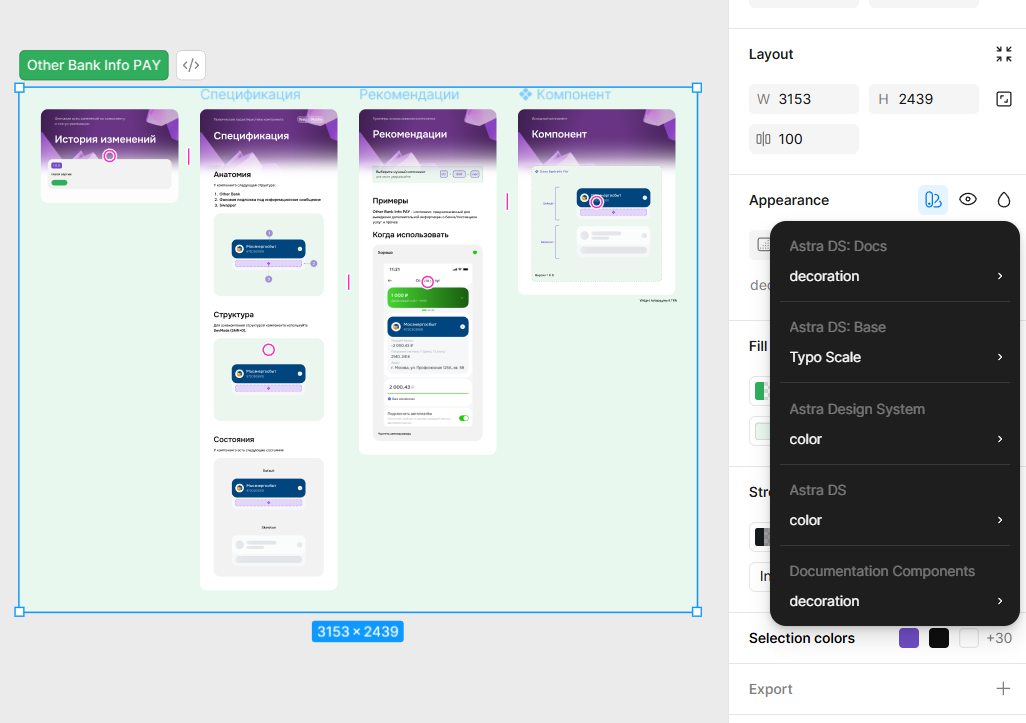
Task: Select the 'Спецификация' frame card on canvas
Action: pos(269,349)
